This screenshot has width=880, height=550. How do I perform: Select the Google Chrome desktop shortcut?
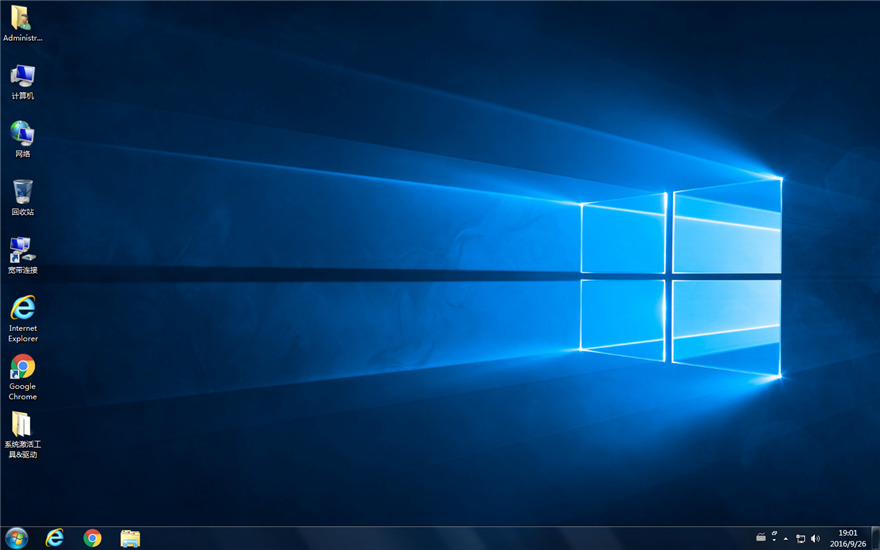[x=22, y=377]
